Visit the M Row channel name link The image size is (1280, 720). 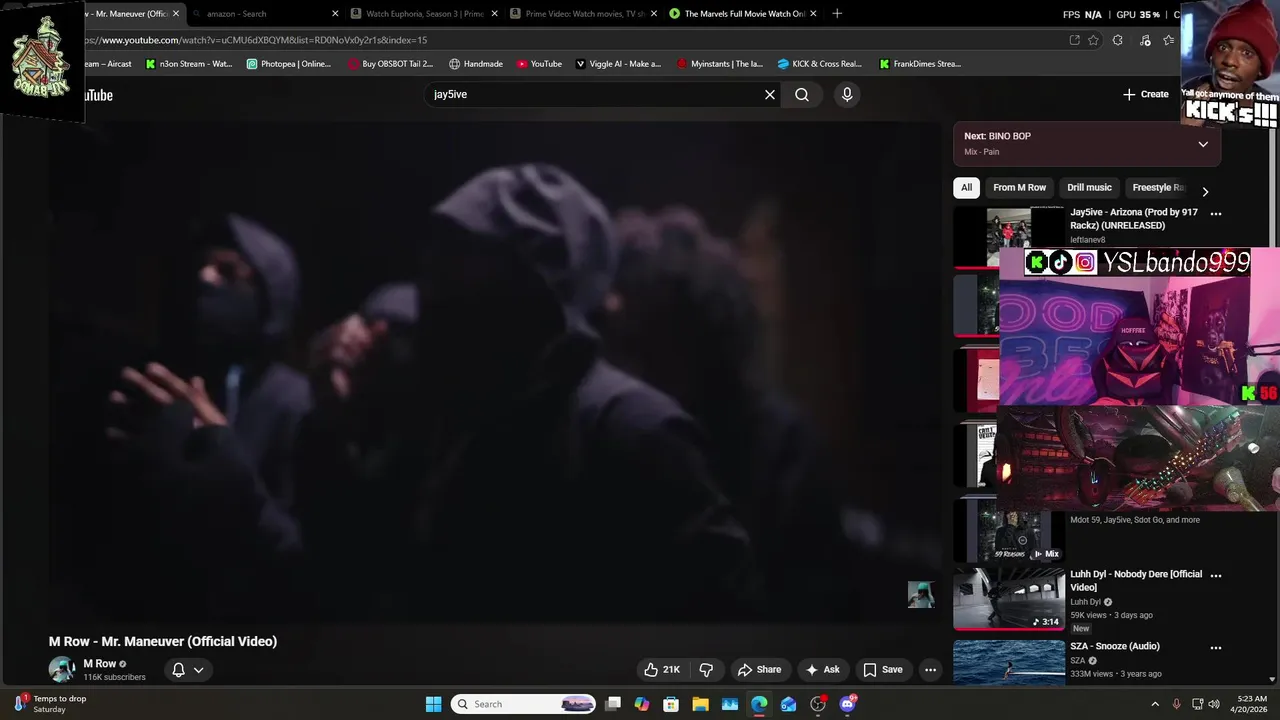pyautogui.click(x=99, y=664)
